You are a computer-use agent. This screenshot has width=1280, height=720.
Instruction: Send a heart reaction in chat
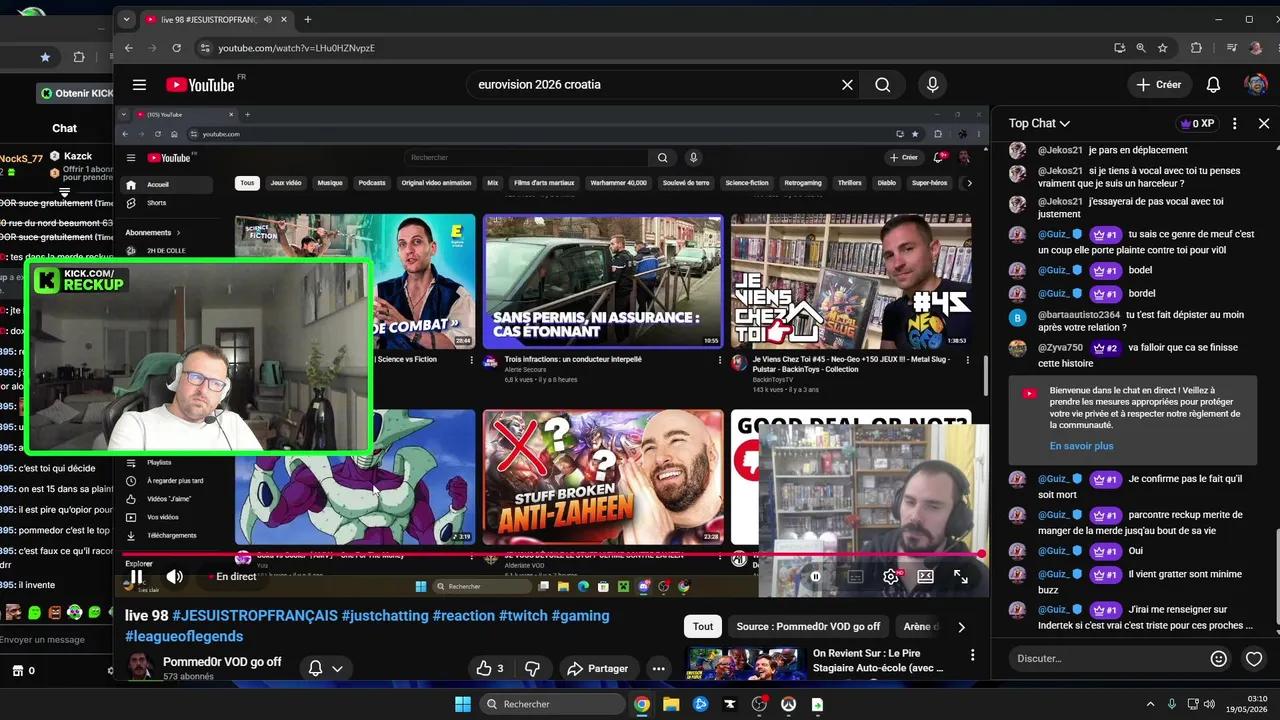pyautogui.click(x=1254, y=658)
